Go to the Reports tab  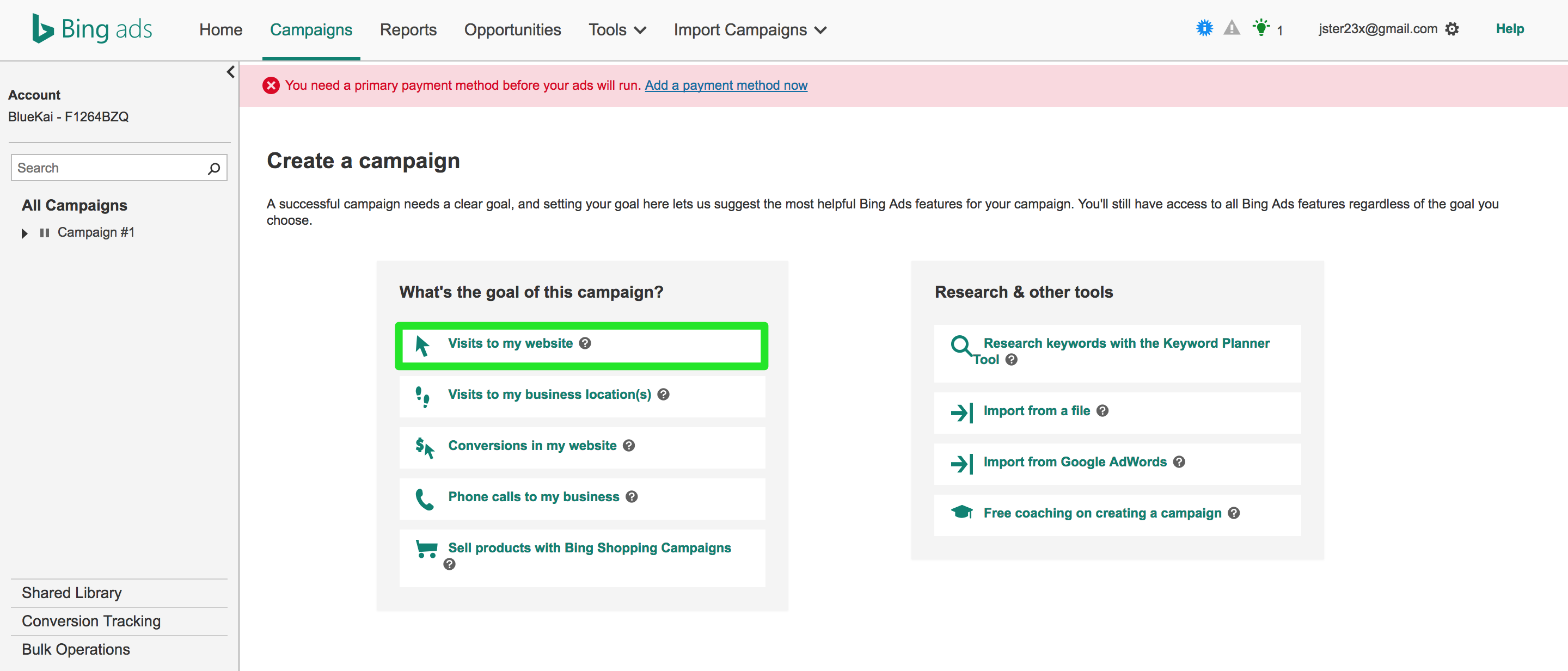(x=408, y=30)
